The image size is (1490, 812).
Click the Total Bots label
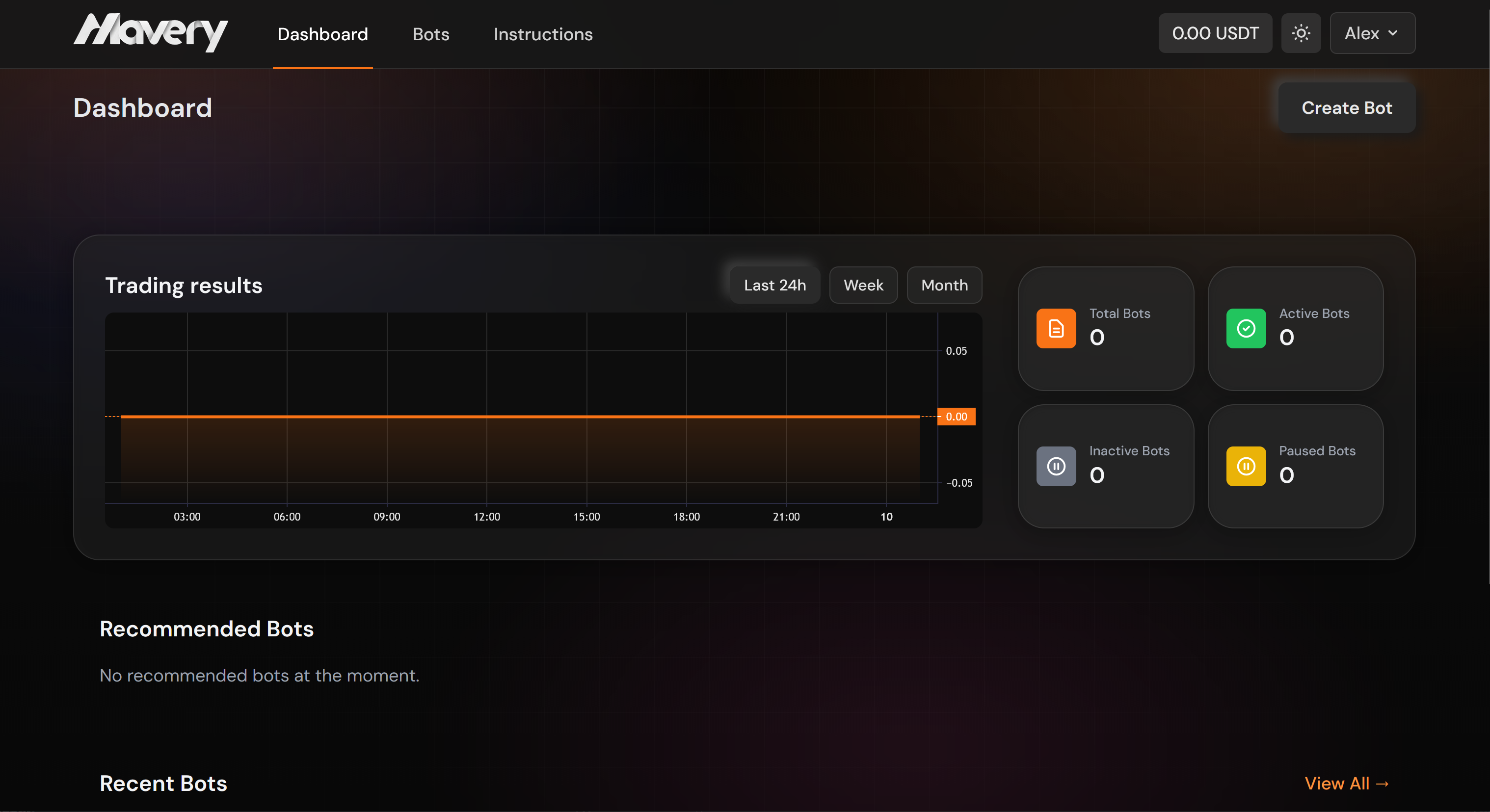click(1120, 314)
